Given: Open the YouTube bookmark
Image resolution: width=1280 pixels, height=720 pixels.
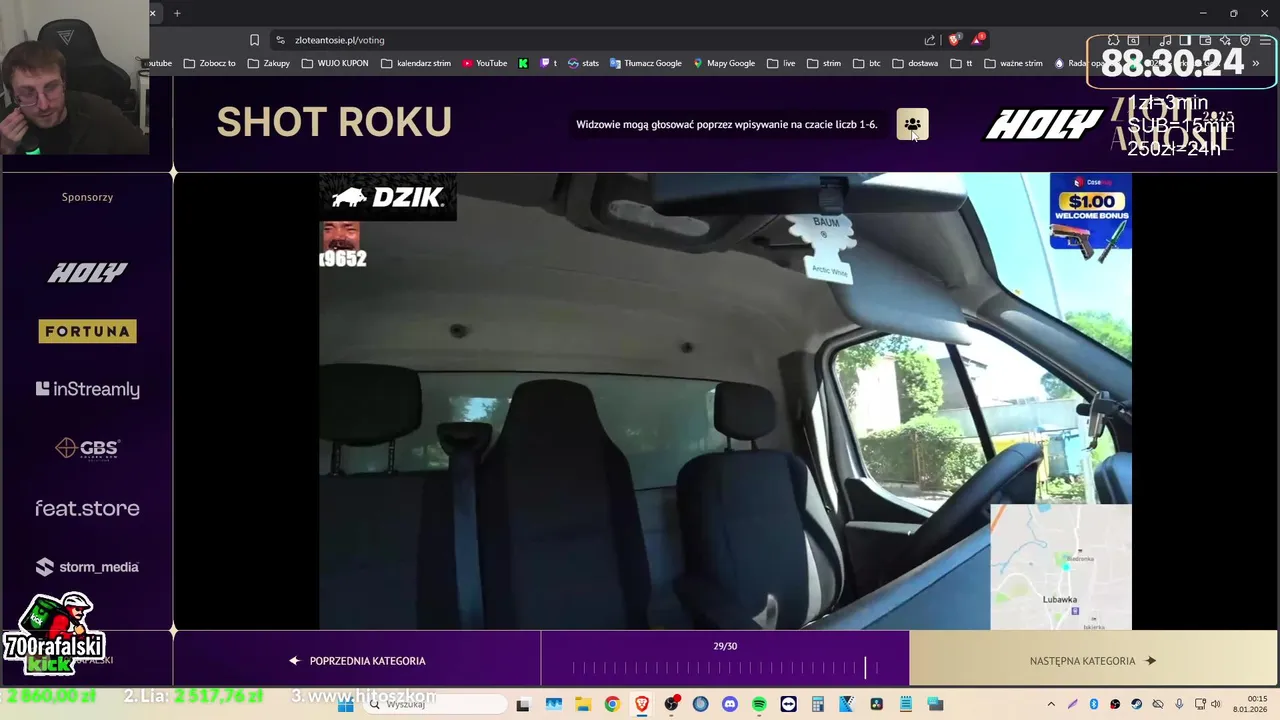Looking at the screenshot, I should tap(485, 63).
